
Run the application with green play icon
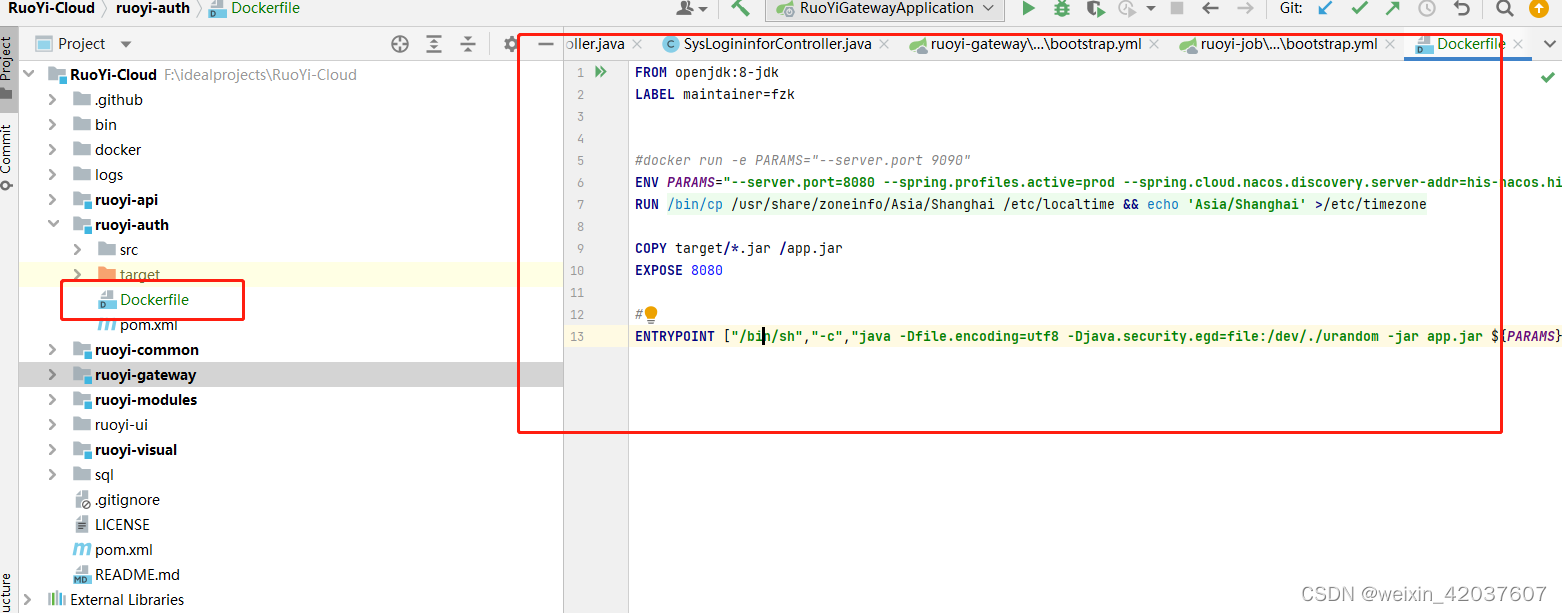point(1028,8)
